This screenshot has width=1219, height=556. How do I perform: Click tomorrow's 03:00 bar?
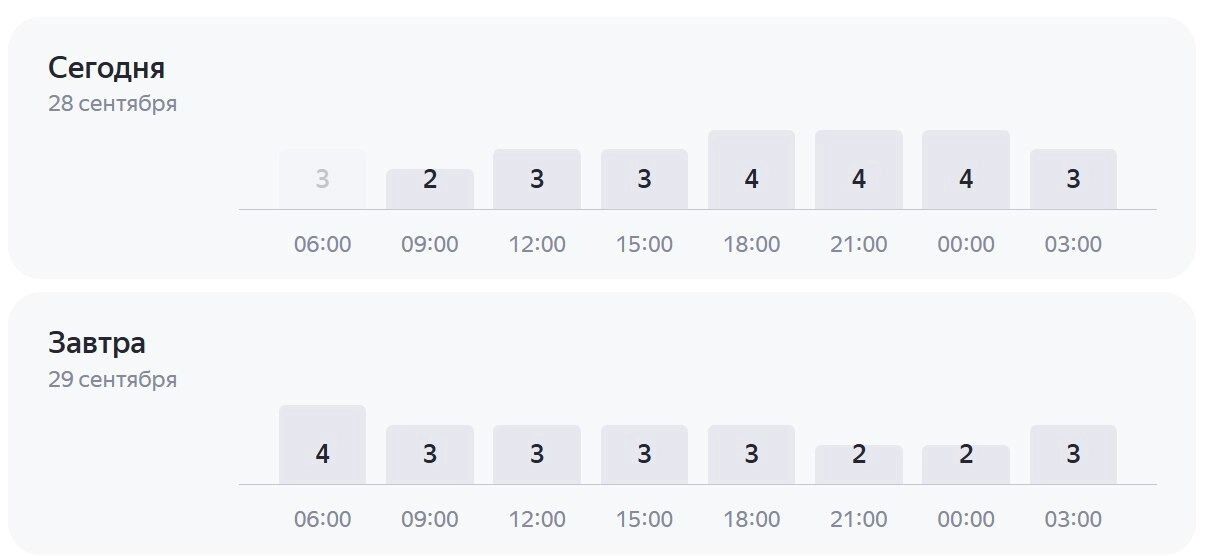(x=1073, y=454)
